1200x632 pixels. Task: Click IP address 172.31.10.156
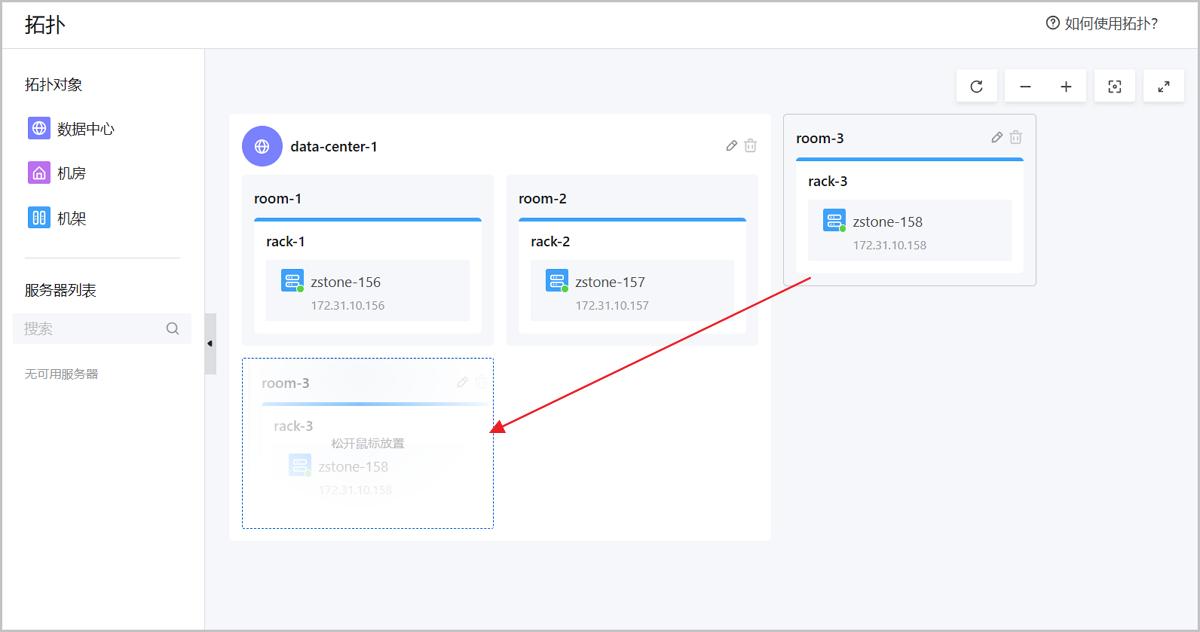348,305
